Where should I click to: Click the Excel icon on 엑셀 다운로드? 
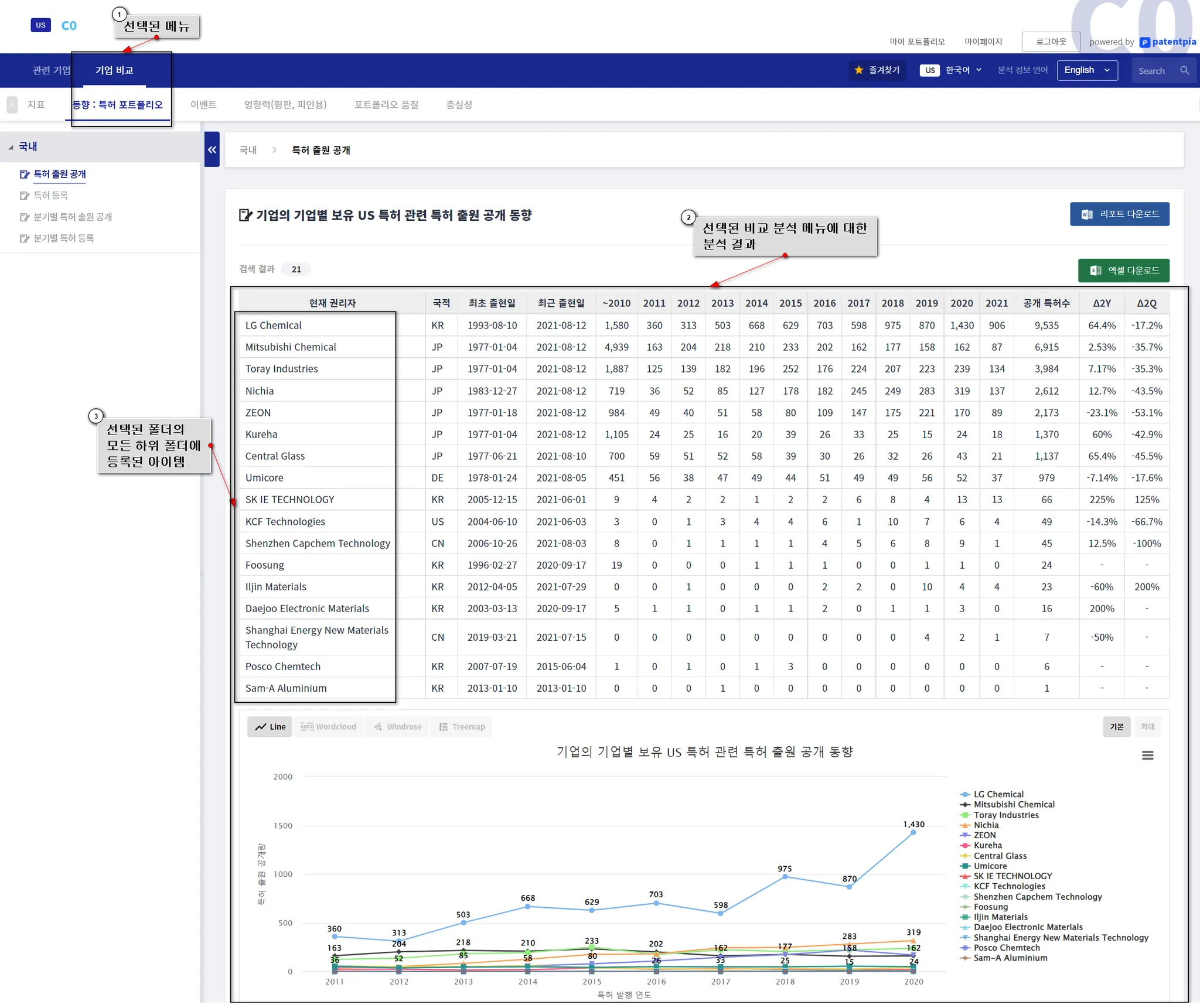(x=1095, y=271)
